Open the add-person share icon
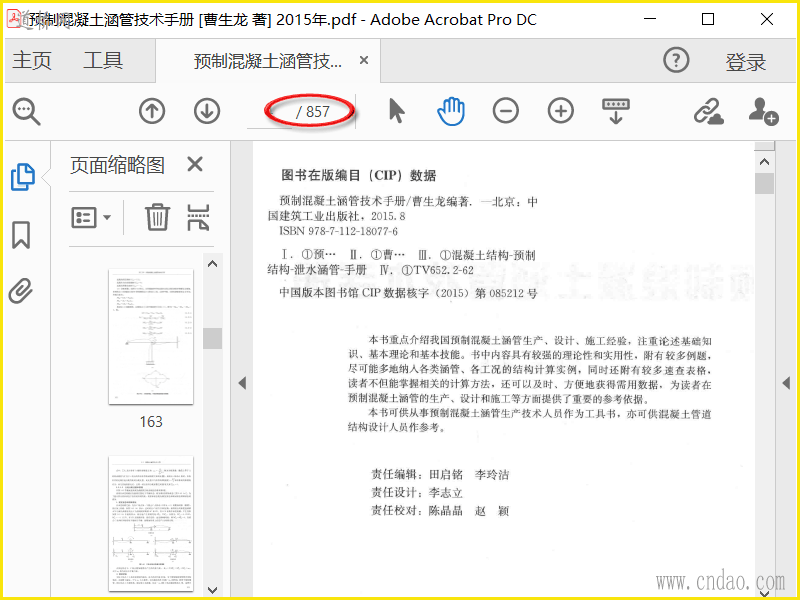Viewport: 800px width, 600px height. click(x=763, y=111)
